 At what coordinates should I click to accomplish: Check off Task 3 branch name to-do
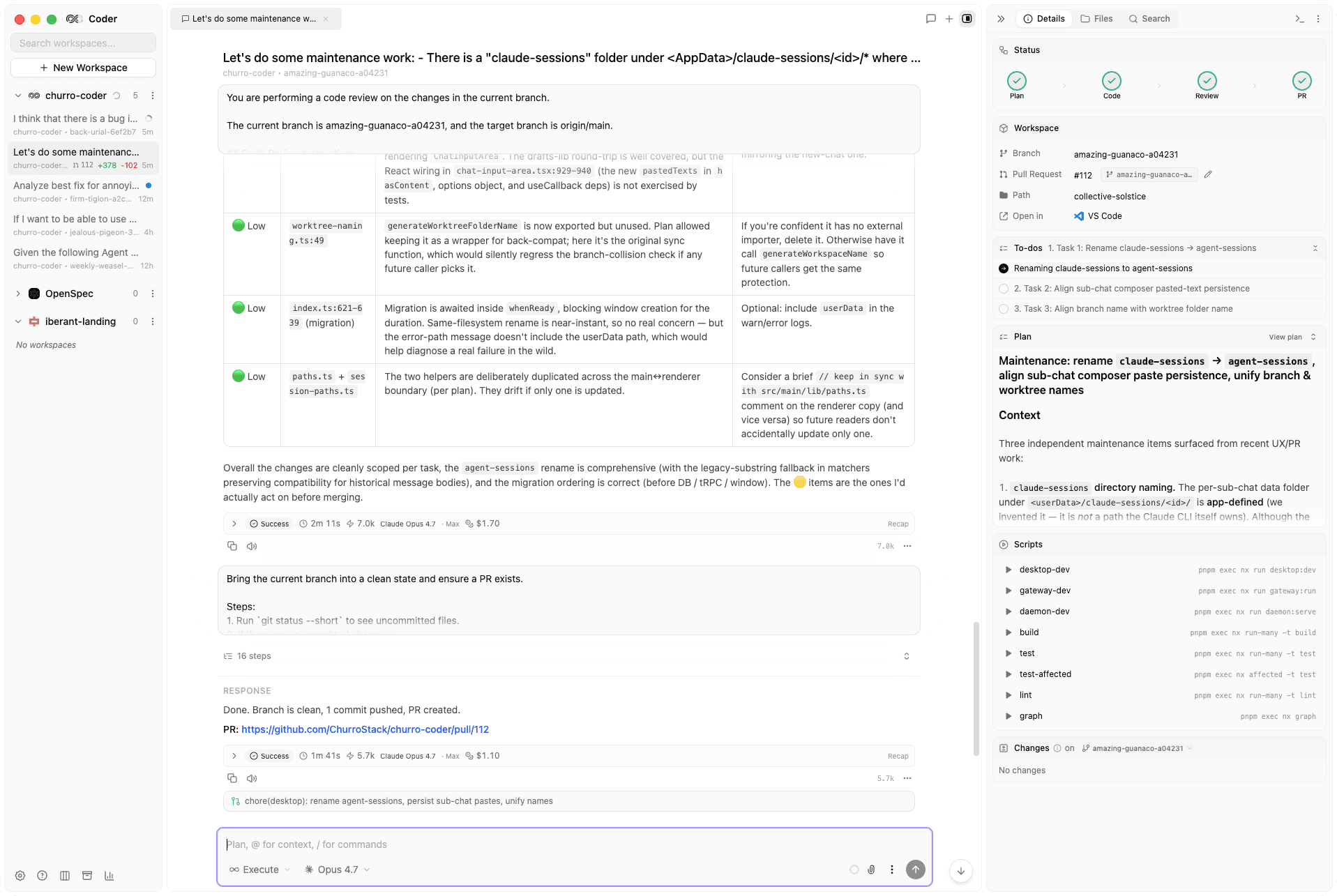pos(1004,309)
